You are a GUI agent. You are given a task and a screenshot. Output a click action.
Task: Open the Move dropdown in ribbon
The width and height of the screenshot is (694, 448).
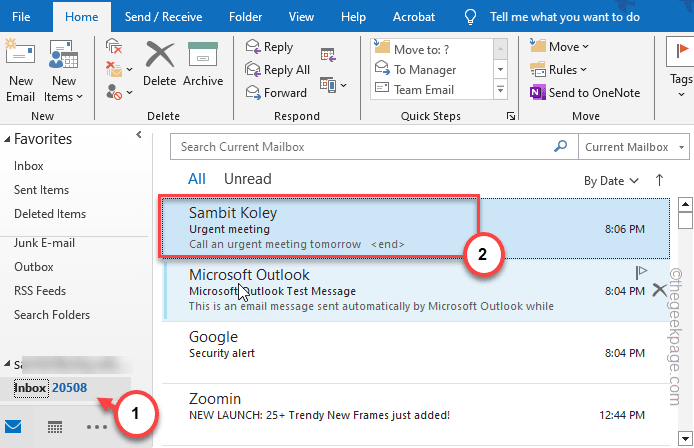(559, 46)
